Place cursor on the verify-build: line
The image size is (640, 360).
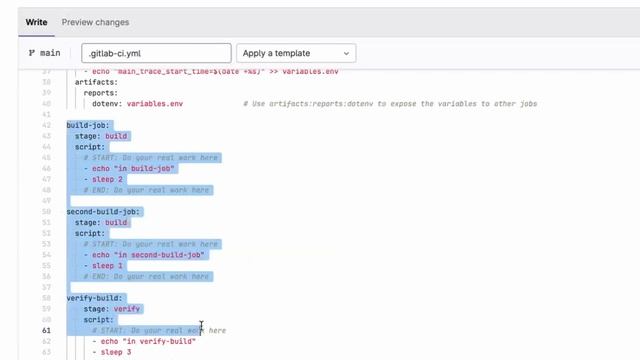coord(94,298)
